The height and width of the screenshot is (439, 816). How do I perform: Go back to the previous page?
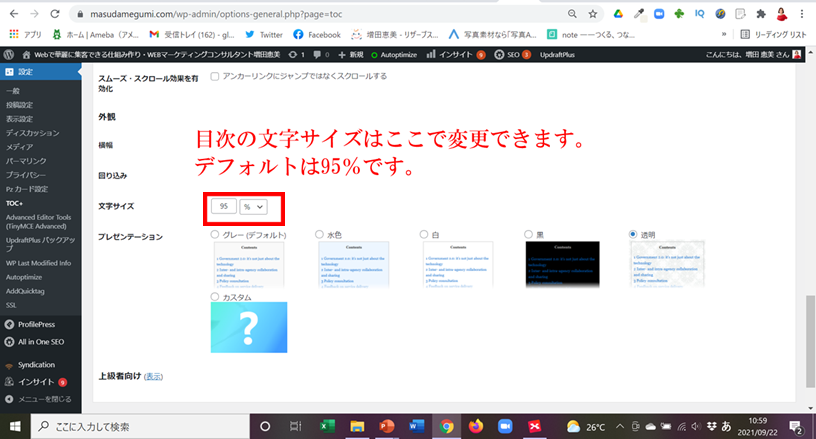(x=14, y=14)
